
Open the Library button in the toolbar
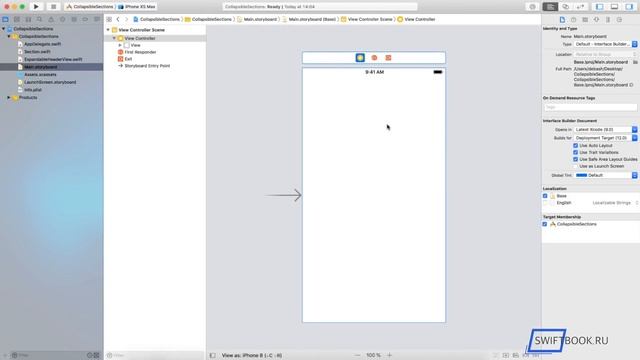pos(532,7)
